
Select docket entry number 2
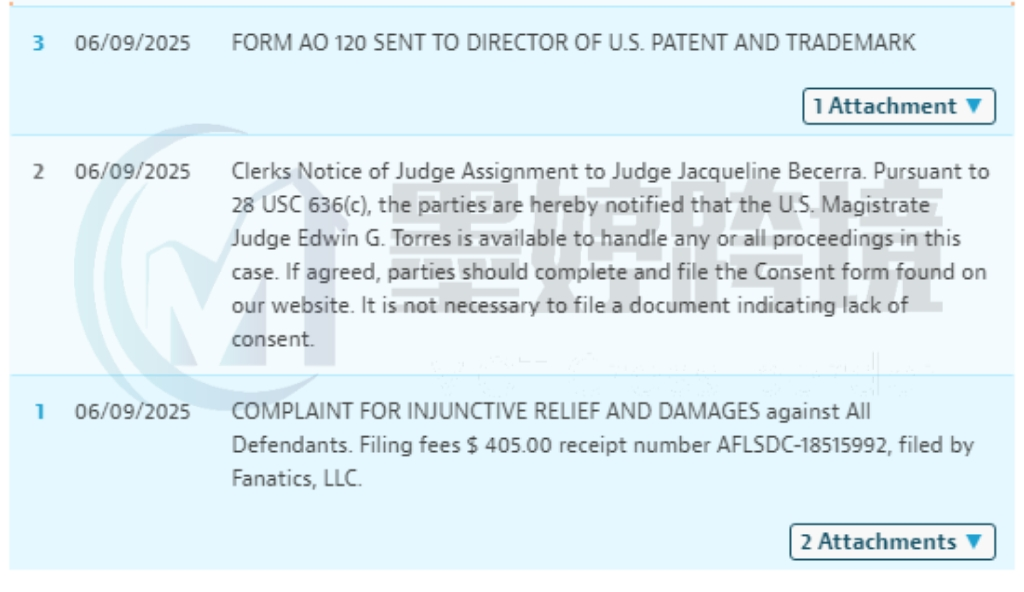(x=39, y=172)
